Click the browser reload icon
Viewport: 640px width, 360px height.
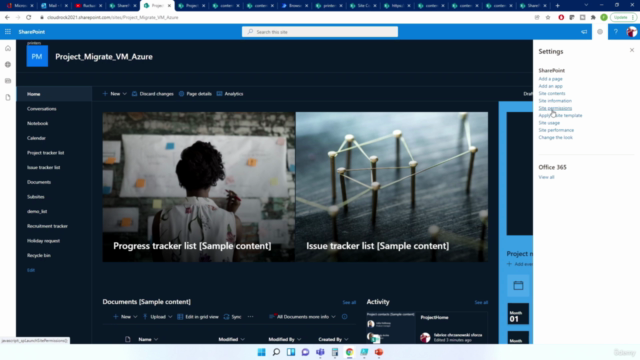point(29,18)
